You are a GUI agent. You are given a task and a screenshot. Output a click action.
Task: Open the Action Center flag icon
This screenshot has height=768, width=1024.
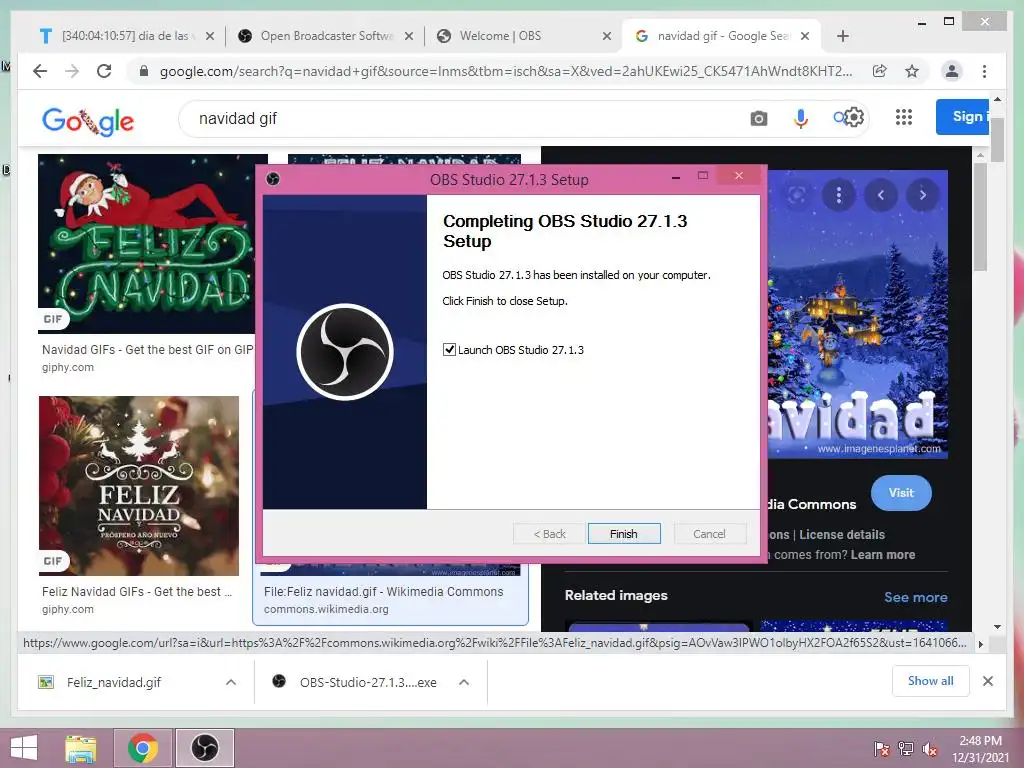pyautogui.click(x=882, y=749)
